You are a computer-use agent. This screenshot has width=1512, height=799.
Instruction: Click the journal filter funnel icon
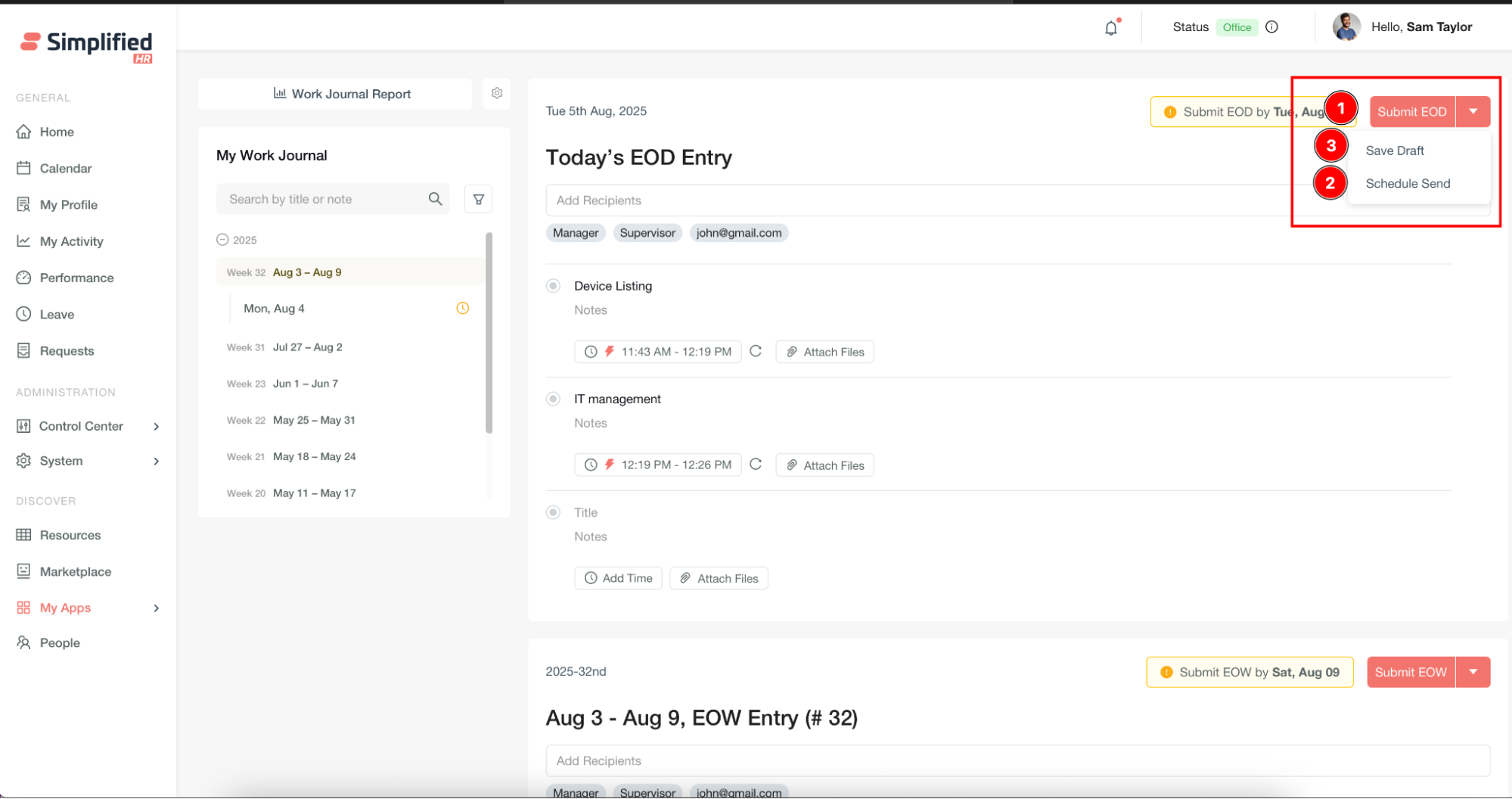(x=478, y=199)
